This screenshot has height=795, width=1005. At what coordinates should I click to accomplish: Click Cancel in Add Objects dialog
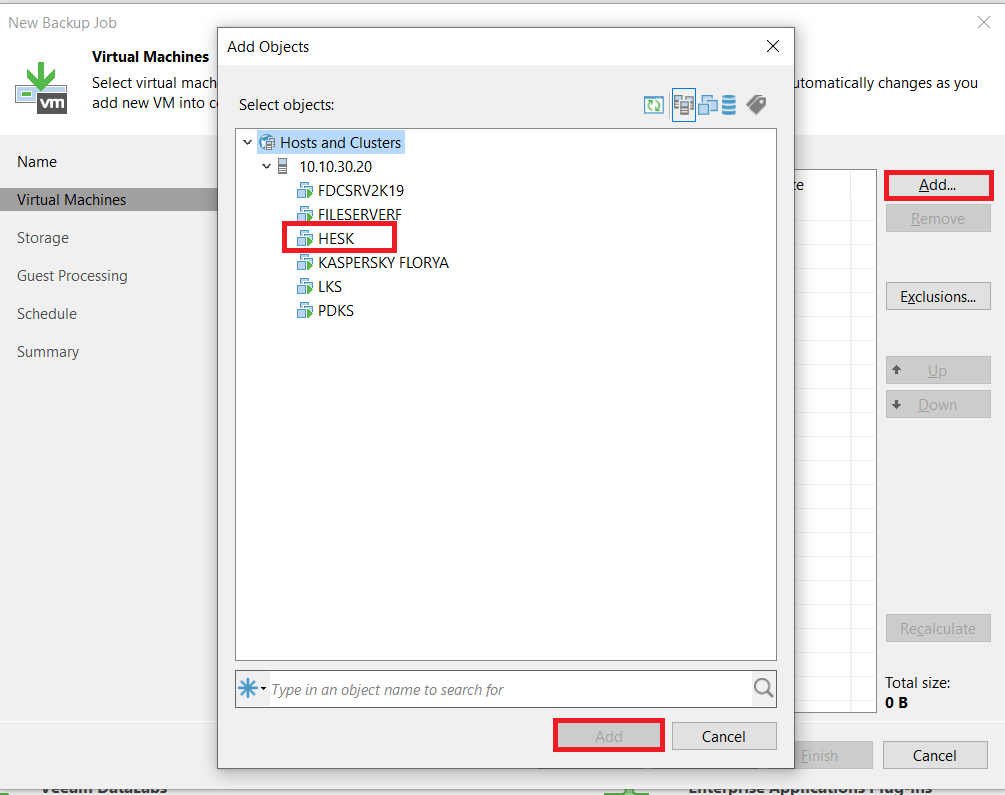723,737
